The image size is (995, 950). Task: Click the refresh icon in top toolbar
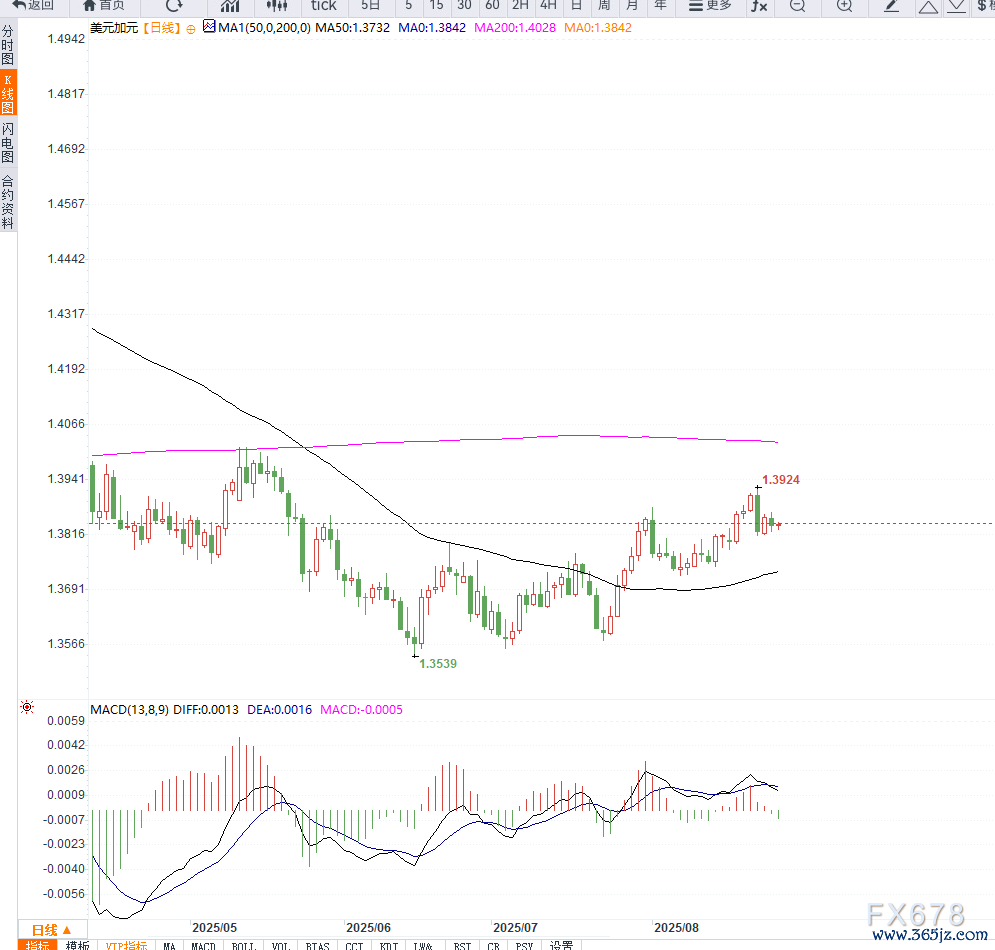pyautogui.click(x=174, y=5)
